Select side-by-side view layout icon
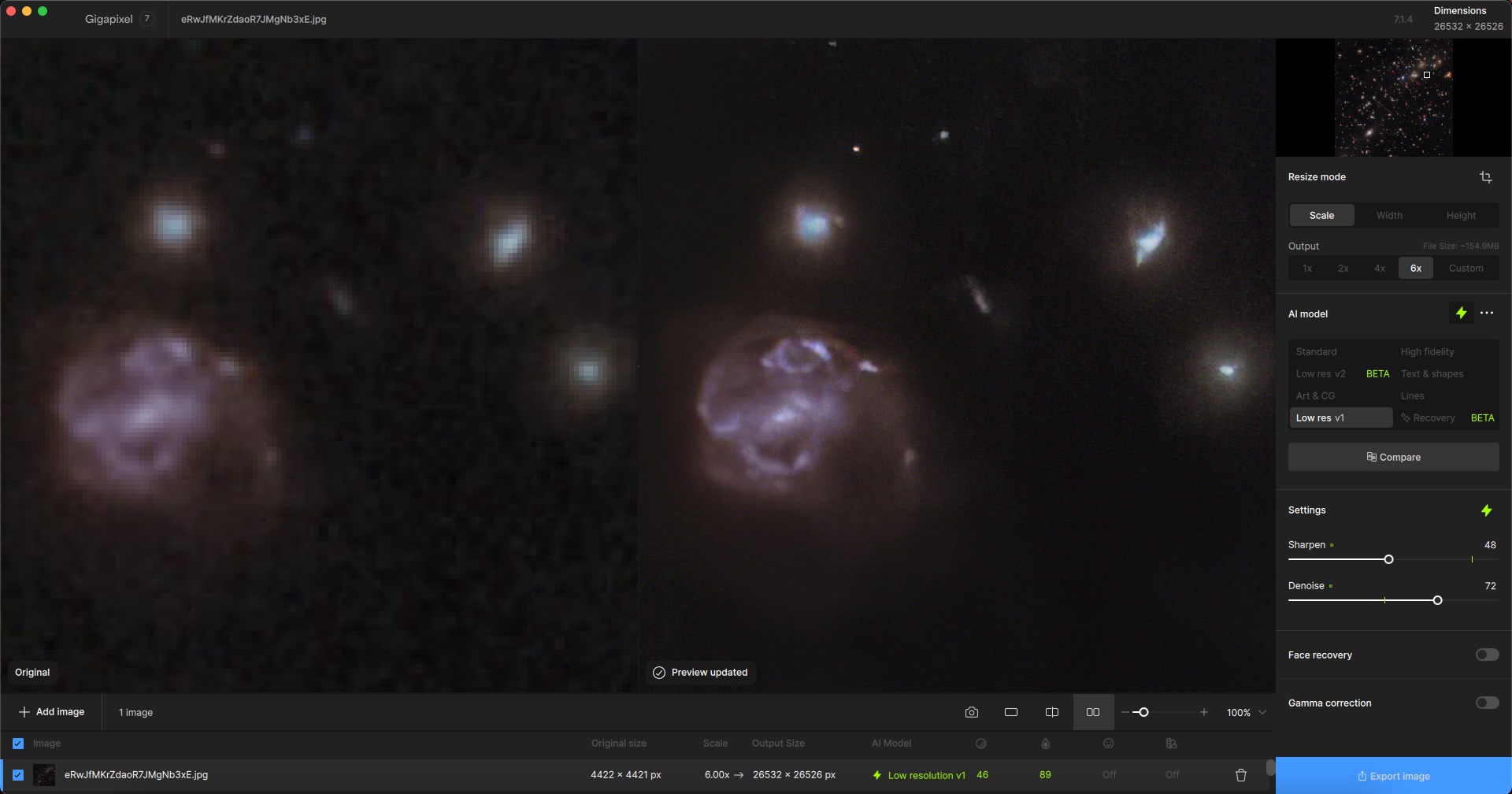This screenshot has height=794, width=1512. coord(1092,712)
